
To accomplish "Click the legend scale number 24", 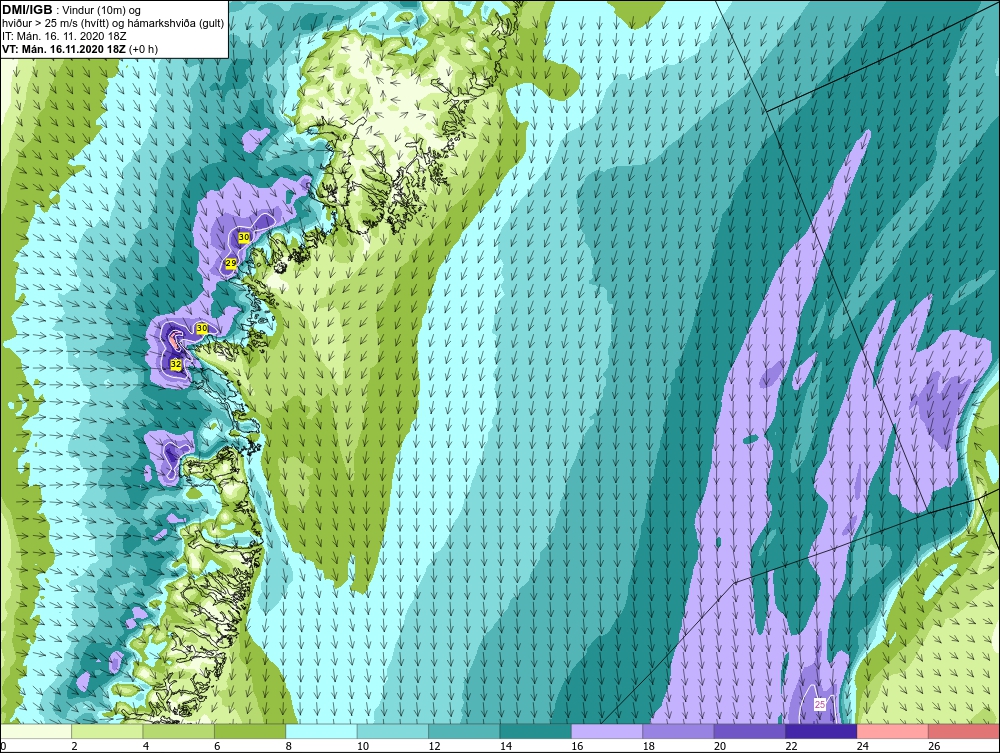I will (x=863, y=746).
